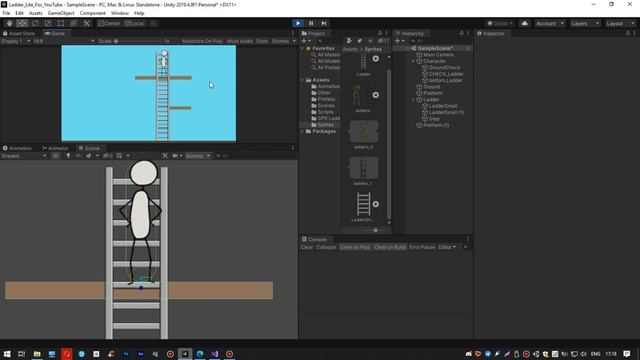Screen dimensions: 640x360
Task: Click the lock icon of the Project panel
Action: (380, 33)
